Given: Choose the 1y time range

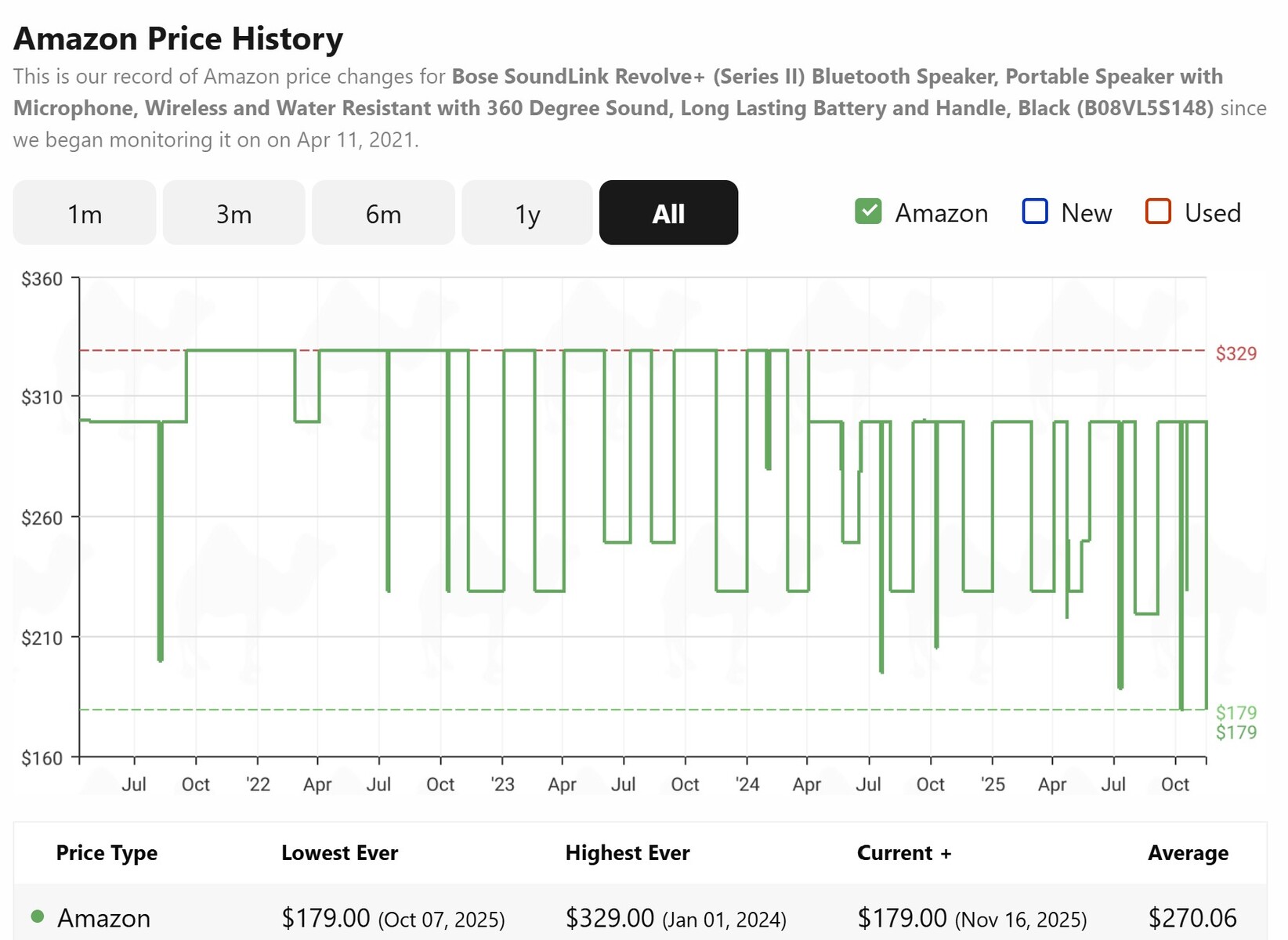Looking at the screenshot, I should click(x=527, y=213).
